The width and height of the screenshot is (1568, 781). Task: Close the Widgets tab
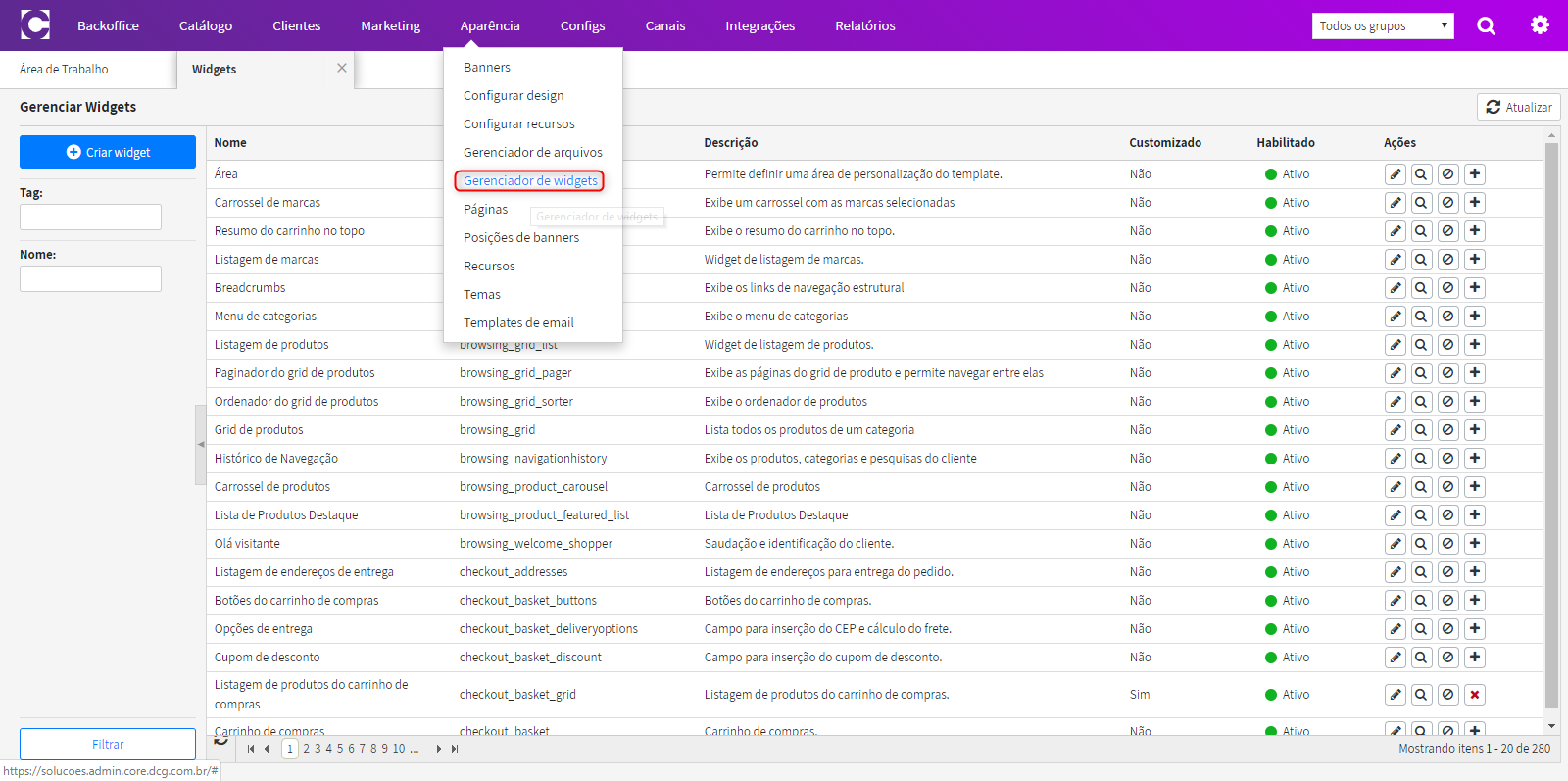[x=342, y=68]
